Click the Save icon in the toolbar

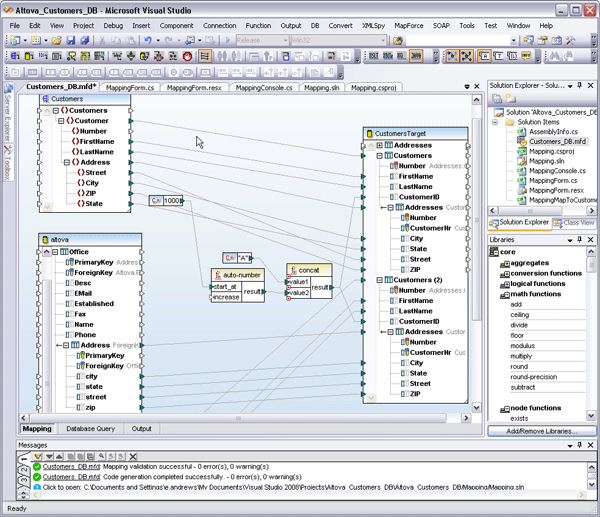[x=70, y=40]
